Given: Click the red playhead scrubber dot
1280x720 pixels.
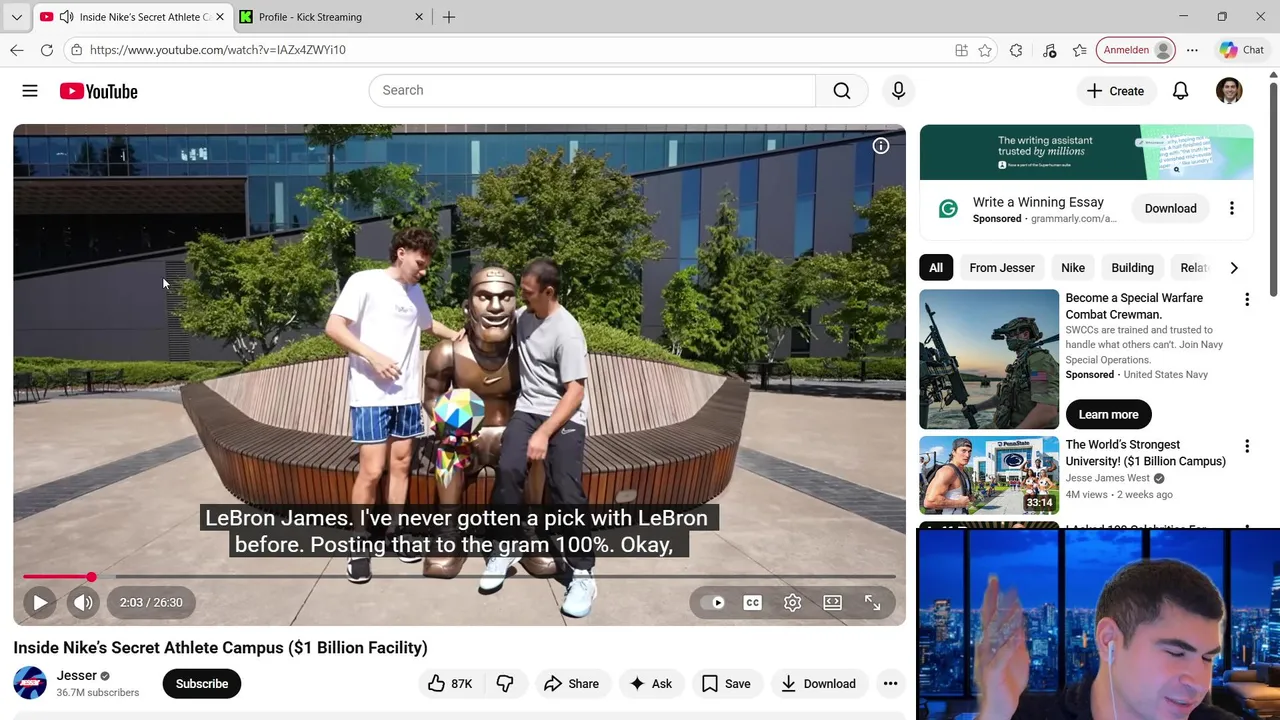Looking at the screenshot, I should [x=91, y=577].
